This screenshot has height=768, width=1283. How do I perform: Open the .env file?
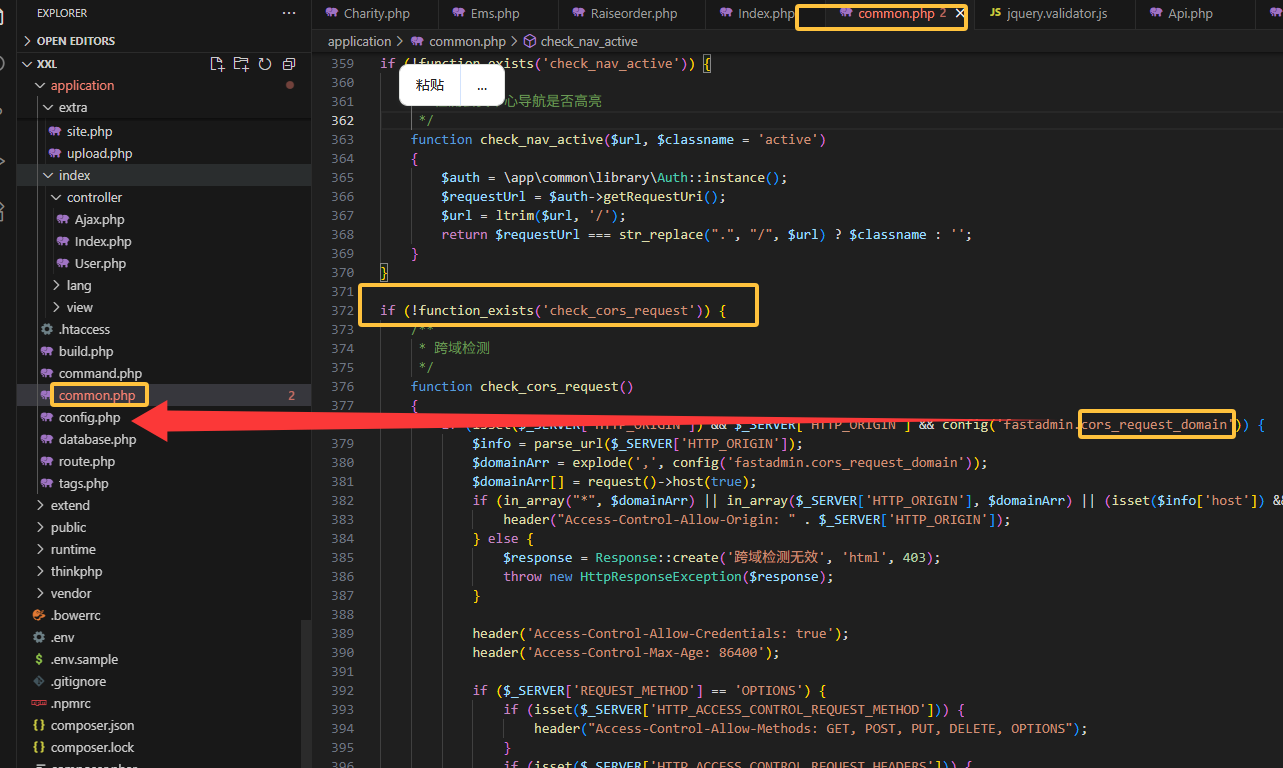[62, 638]
